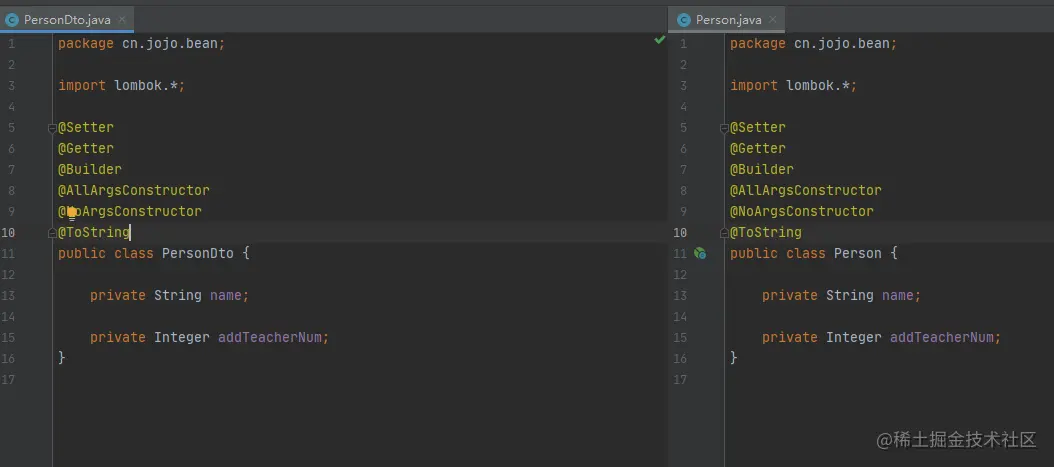The width and height of the screenshot is (1054, 467).
Task: Click Integer type in PersonDto.java line 15
Action: point(181,337)
